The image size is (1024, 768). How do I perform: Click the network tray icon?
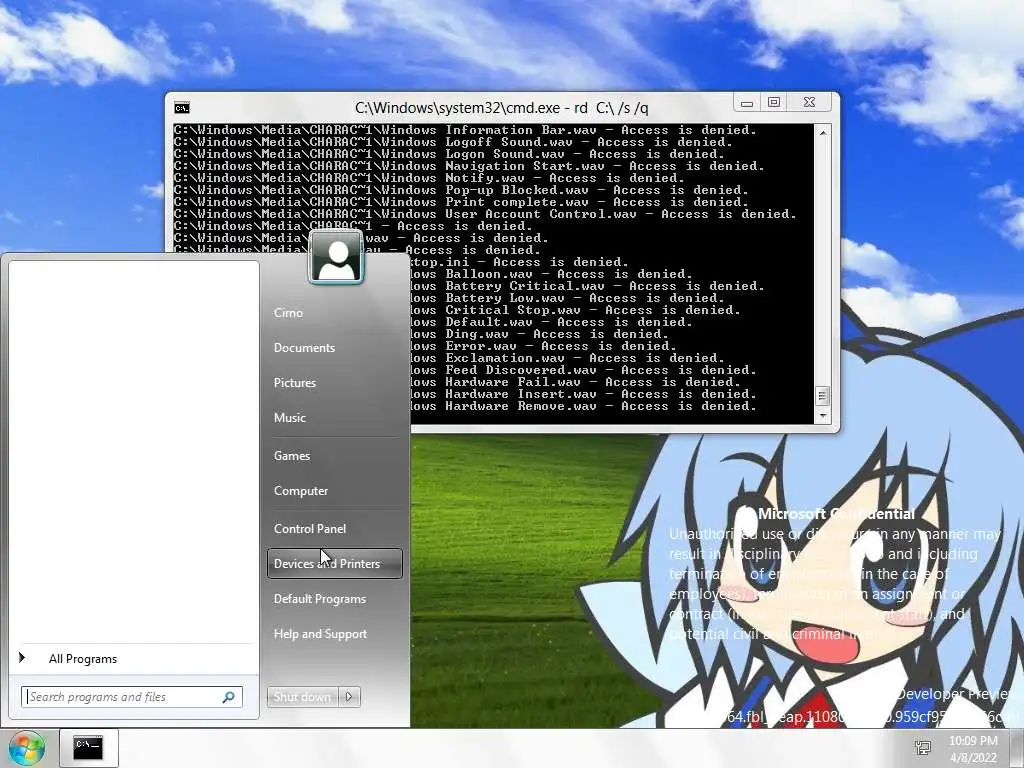point(923,748)
